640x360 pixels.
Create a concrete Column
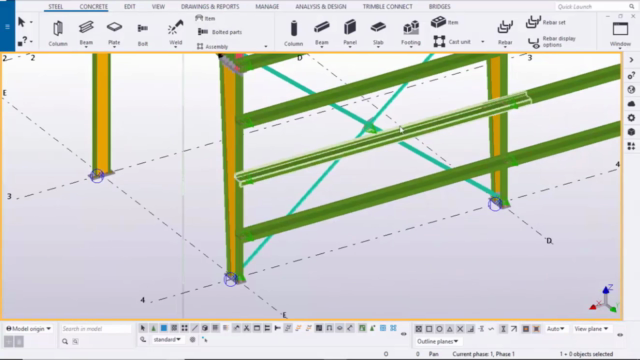pos(293,33)
